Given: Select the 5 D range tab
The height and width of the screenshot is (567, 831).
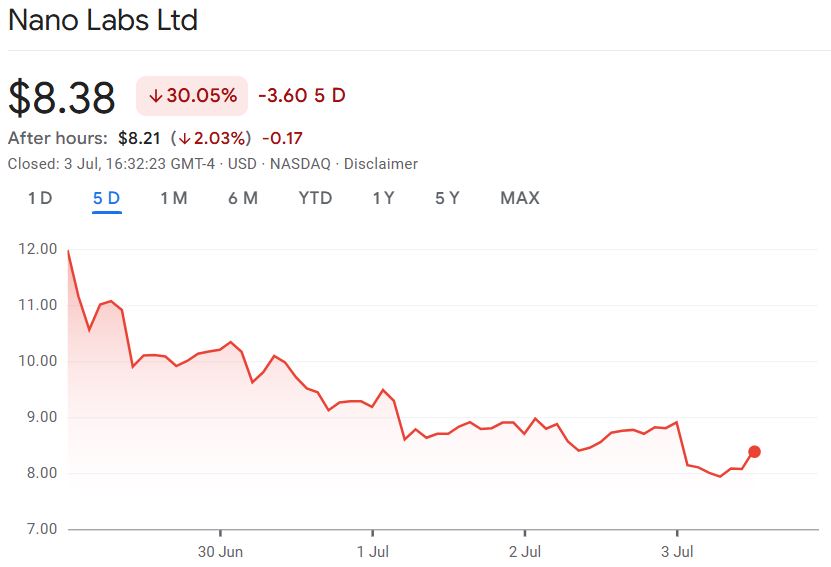Looking at the screenshot, I should (106, 198).
